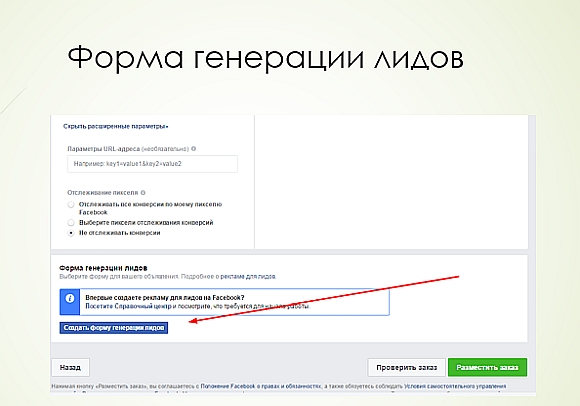Click the «Форма генерации лидов» section heading

[103, 268]
